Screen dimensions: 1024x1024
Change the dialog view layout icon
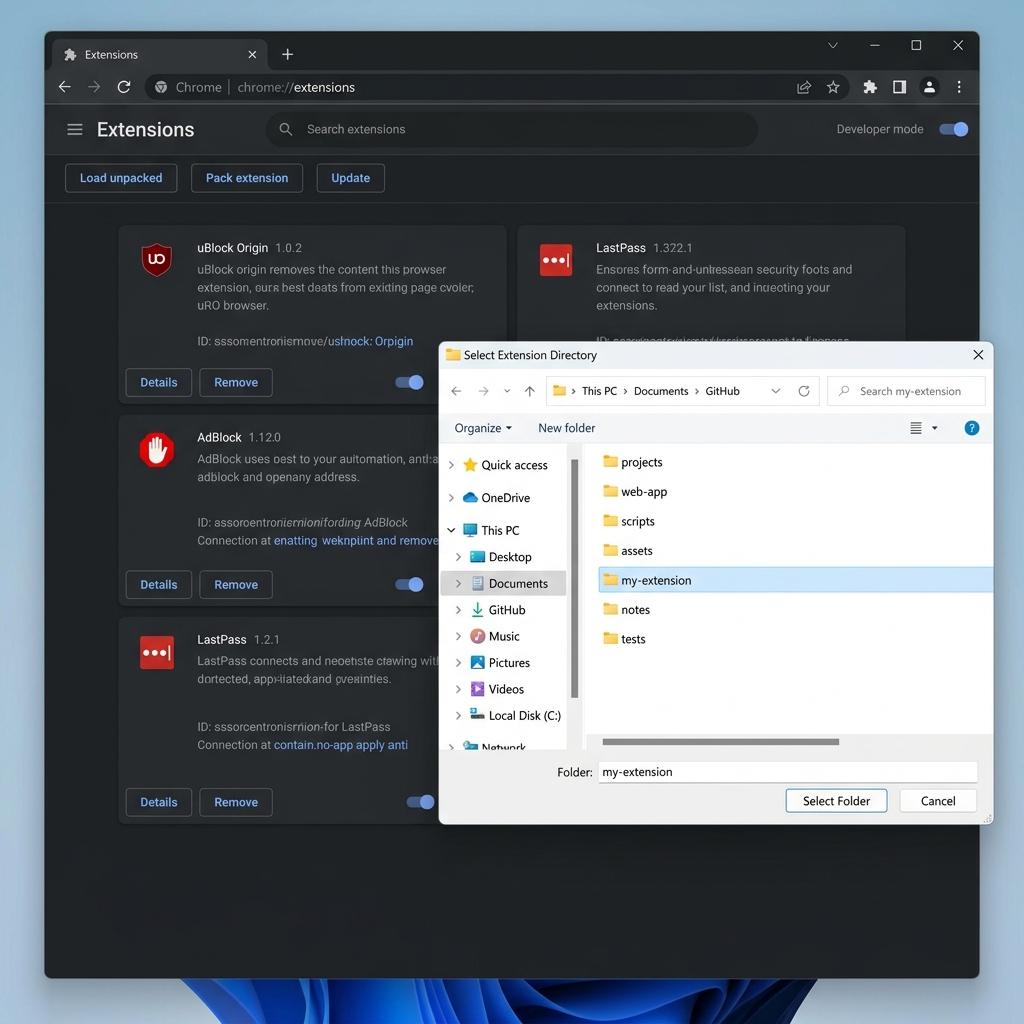point(916,428)
